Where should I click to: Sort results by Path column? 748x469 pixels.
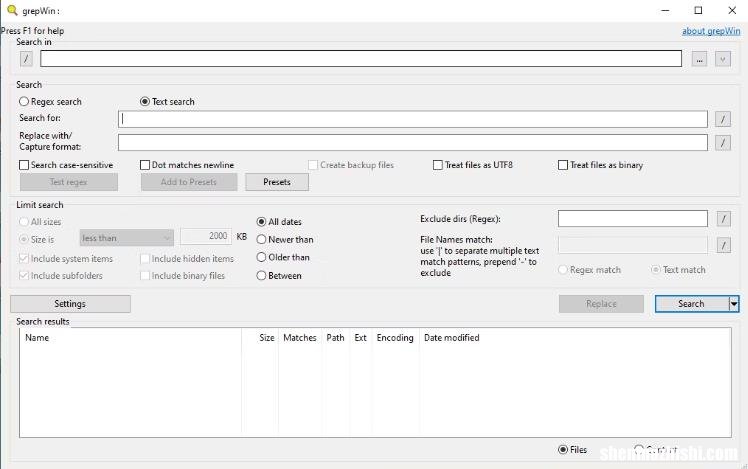coord(335,338)
